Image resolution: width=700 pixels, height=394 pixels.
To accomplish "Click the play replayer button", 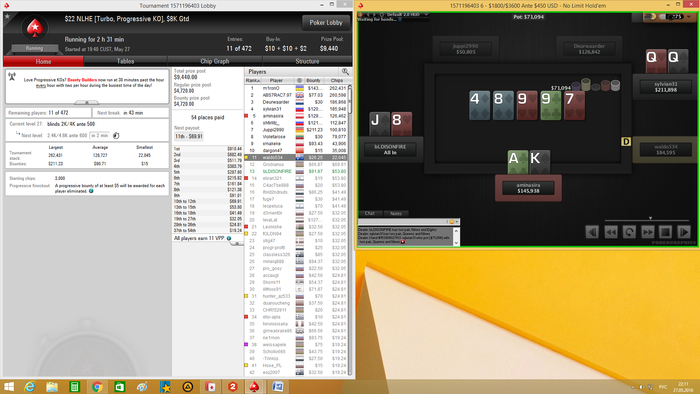I will pos(684,232).
